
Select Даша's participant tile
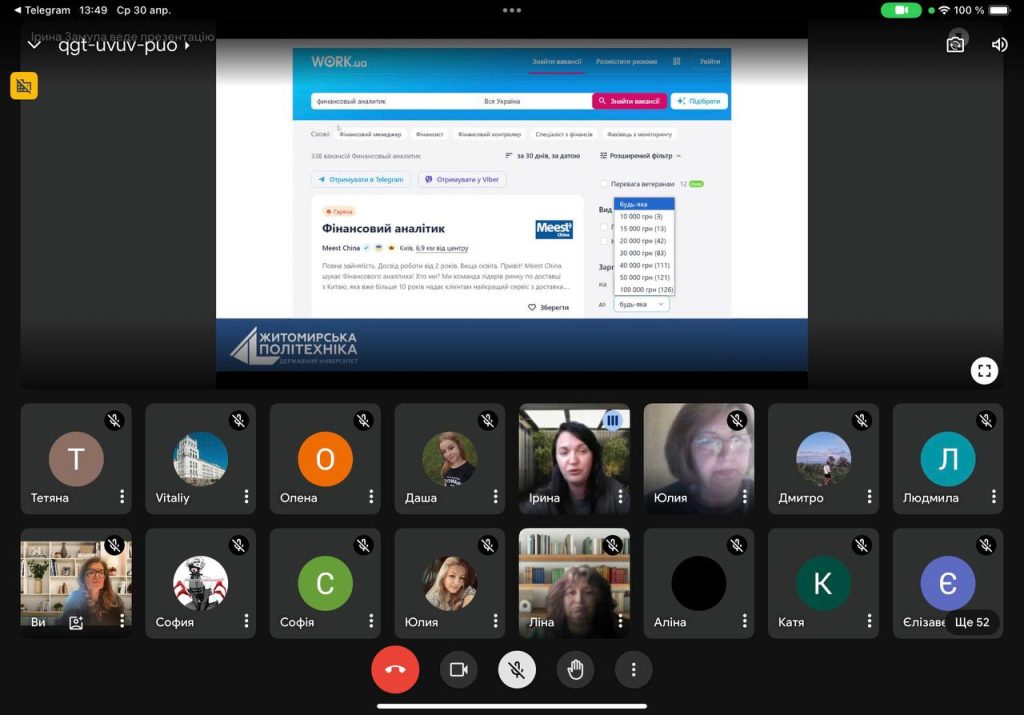click(x=450, y=458)
